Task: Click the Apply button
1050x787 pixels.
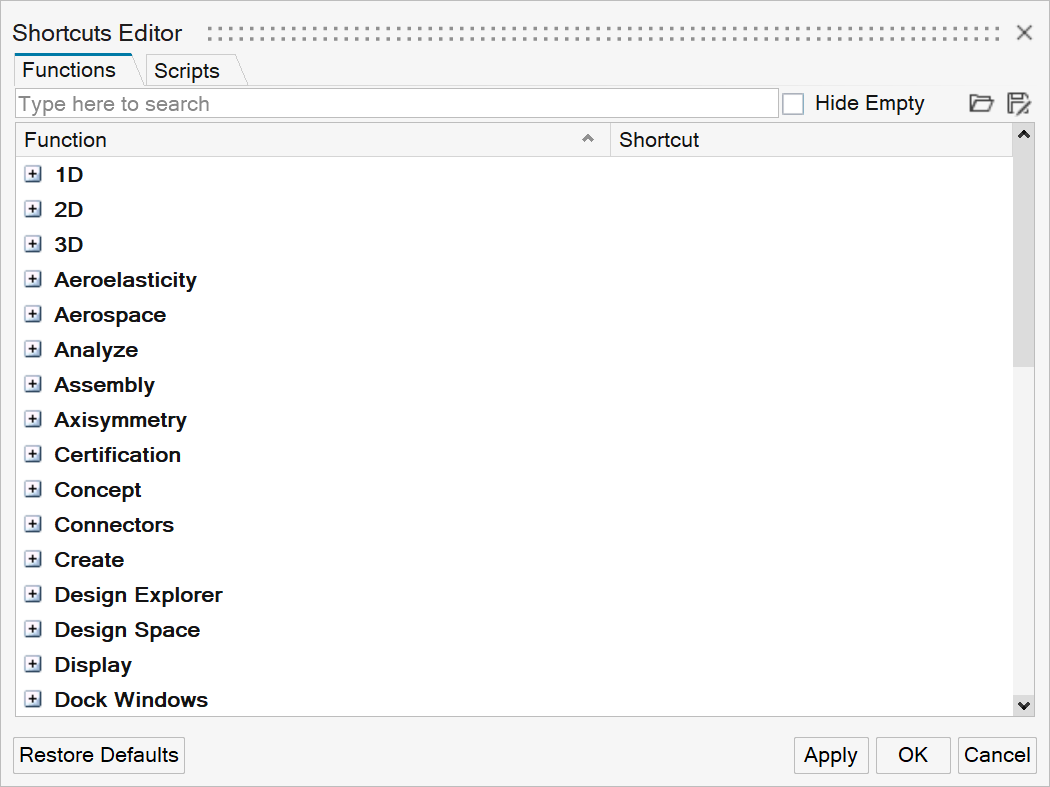Action: tap(830, 755)
